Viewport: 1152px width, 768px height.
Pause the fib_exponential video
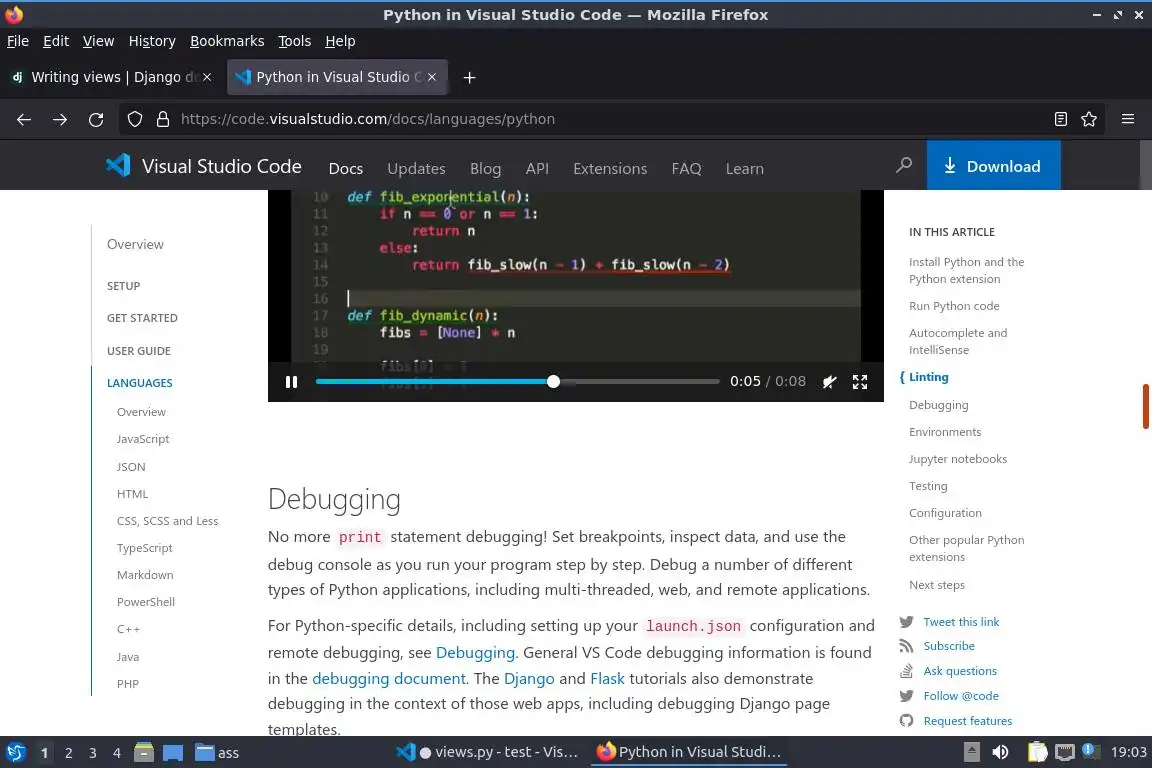coord(291,381)
